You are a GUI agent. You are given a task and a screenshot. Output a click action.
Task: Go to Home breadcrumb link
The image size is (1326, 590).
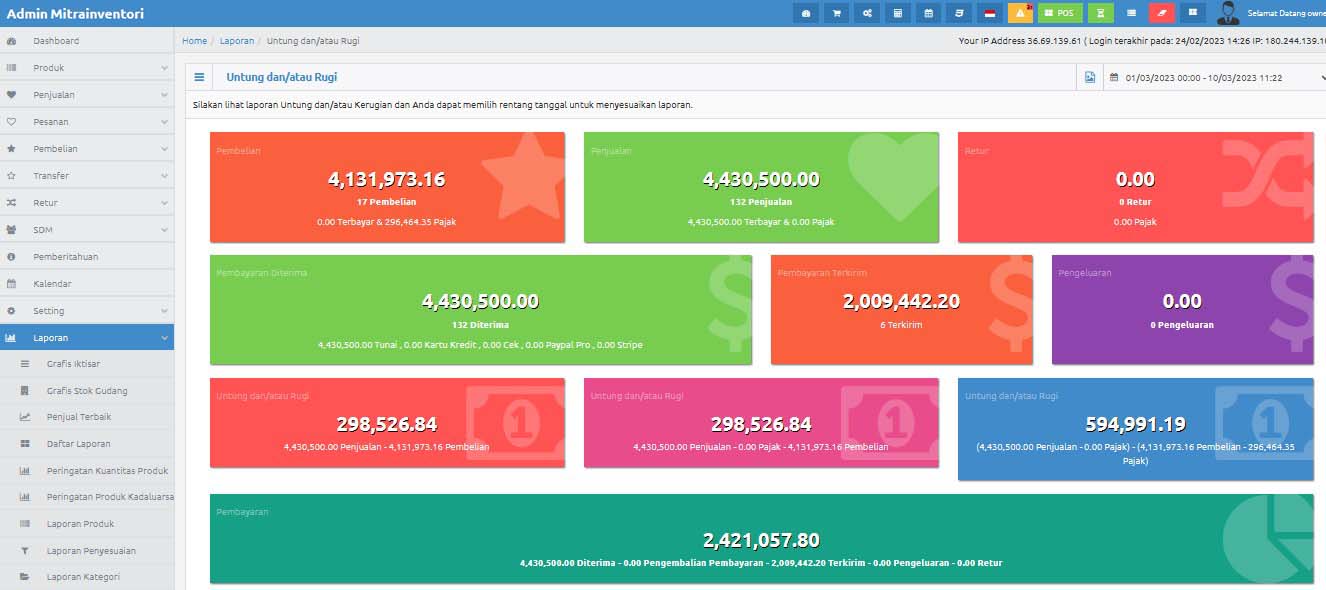pos(194,41)
